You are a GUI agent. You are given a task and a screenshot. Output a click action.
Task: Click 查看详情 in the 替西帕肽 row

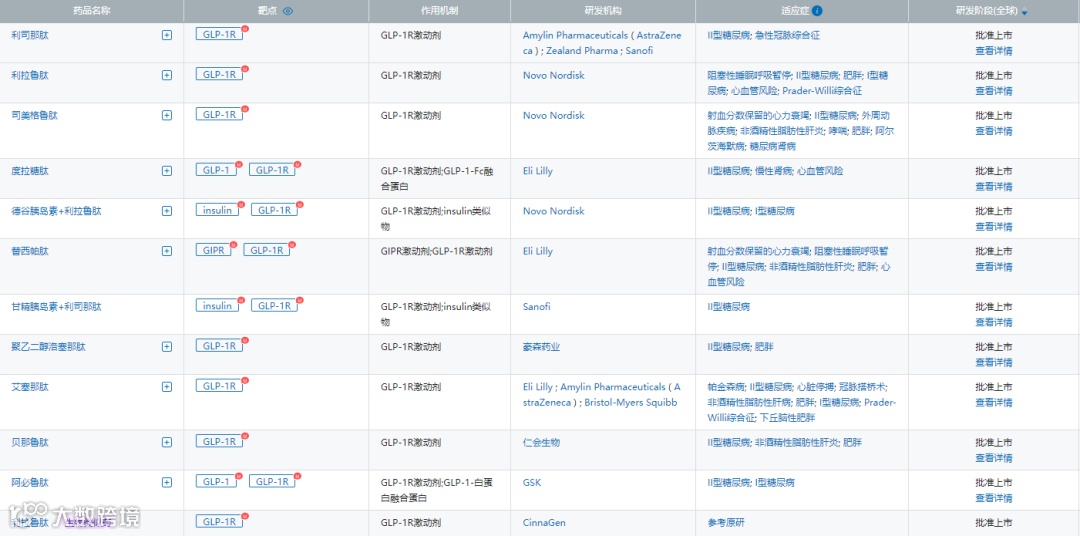pos(994,267)
